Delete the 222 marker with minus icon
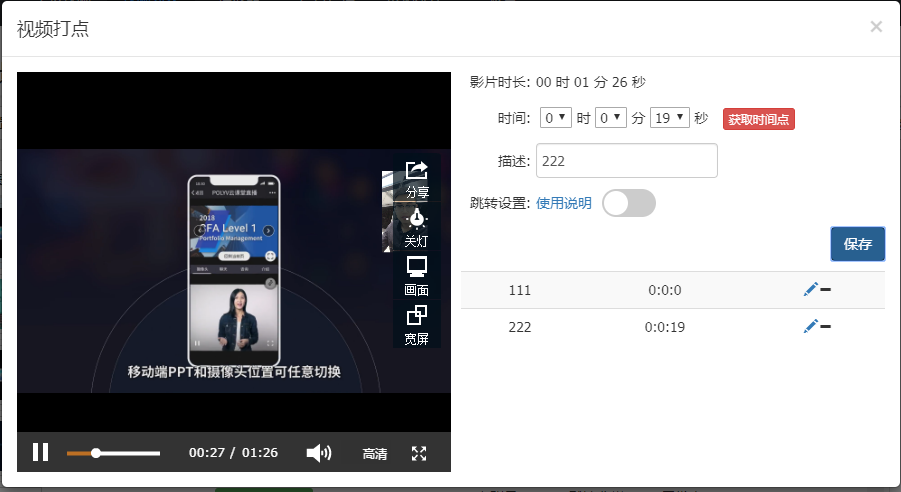901x492 pixels. pos(826,326)
